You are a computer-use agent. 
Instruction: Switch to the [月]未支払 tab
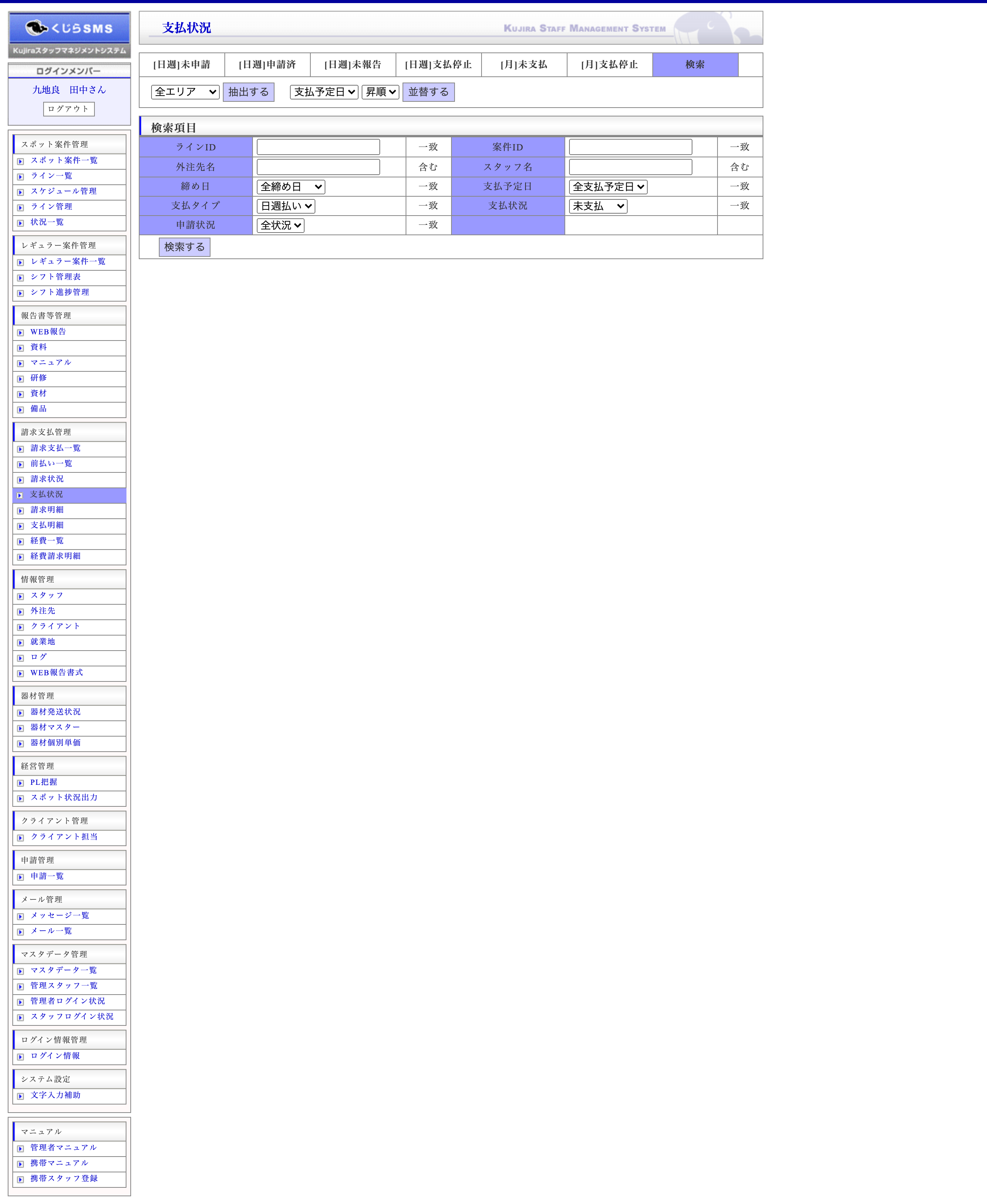(524, 65)
